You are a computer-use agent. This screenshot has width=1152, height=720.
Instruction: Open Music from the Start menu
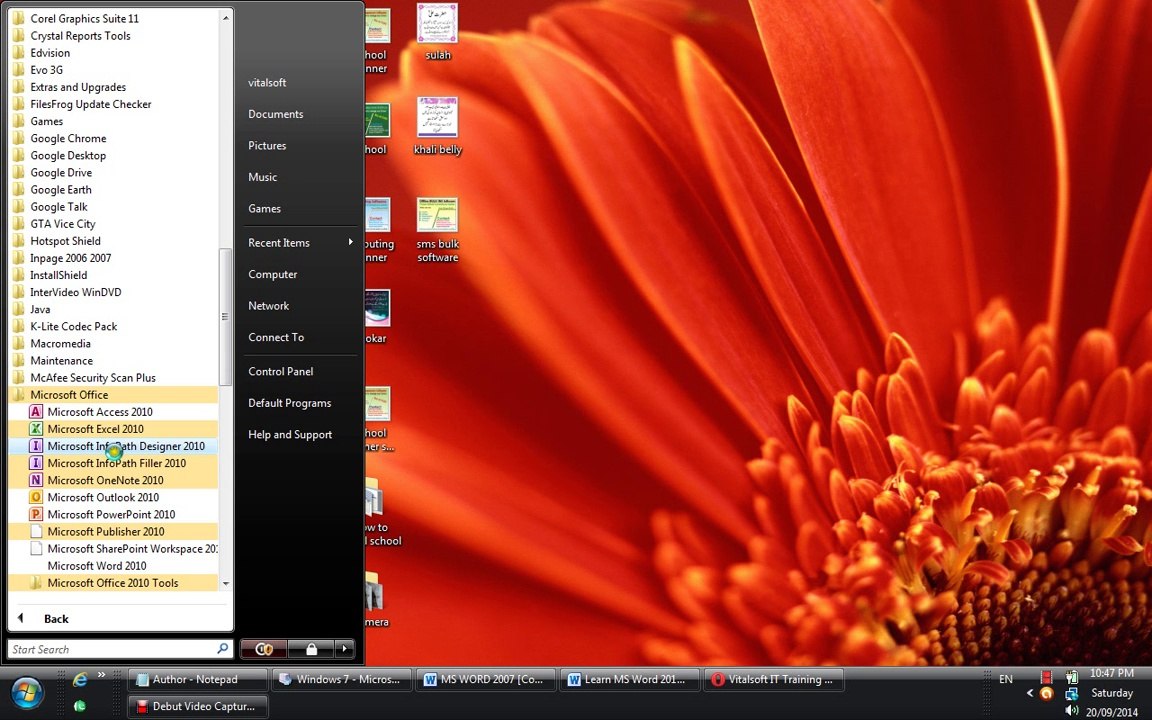pyautogui.click(x=262, y=177)
